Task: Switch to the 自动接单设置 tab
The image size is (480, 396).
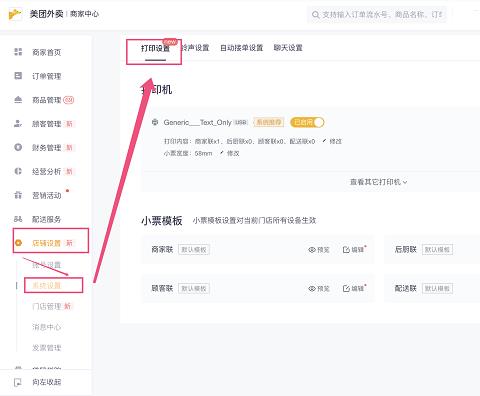Action: click(242, 48)
